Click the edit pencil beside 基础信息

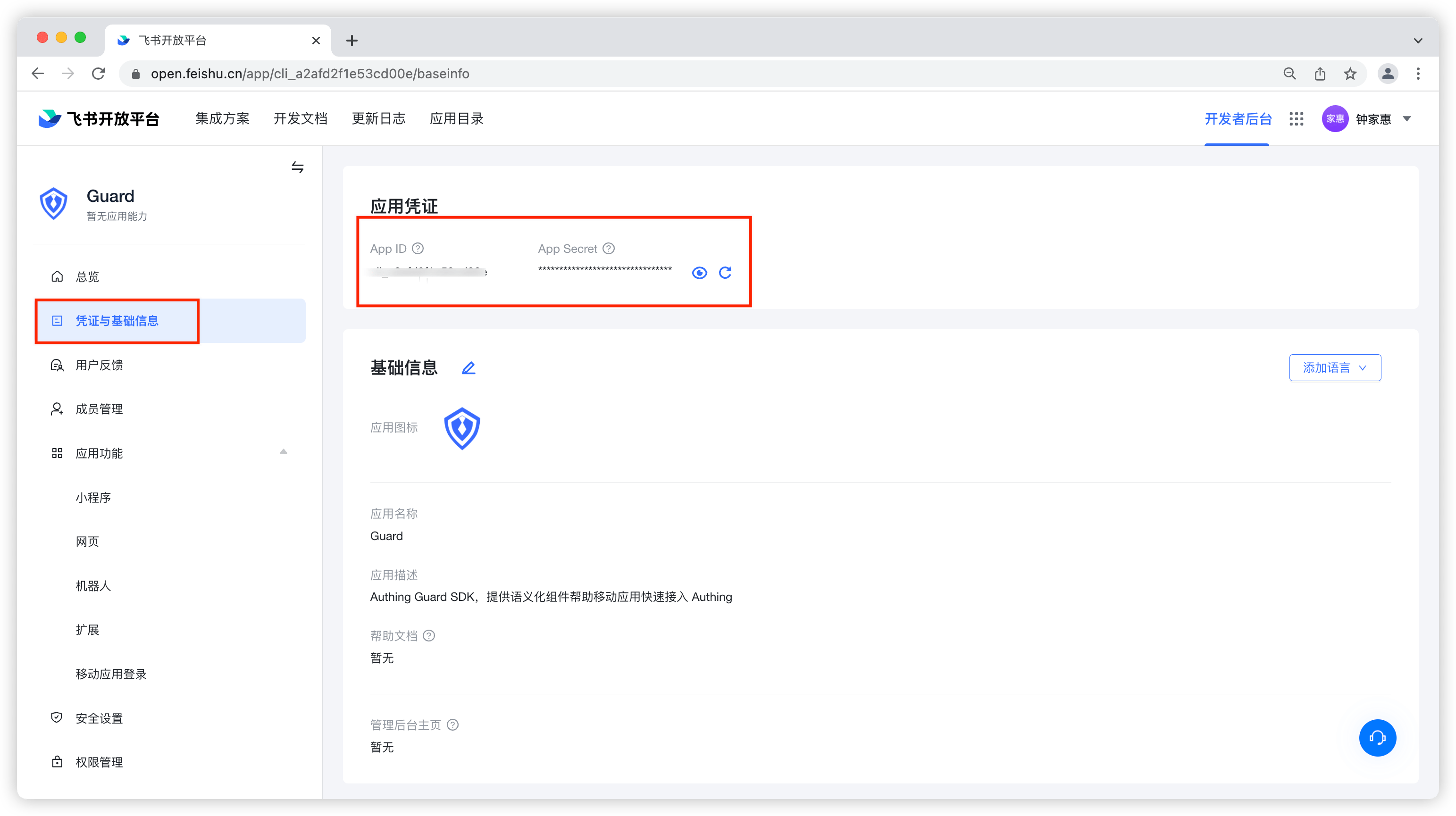[469, 368]
